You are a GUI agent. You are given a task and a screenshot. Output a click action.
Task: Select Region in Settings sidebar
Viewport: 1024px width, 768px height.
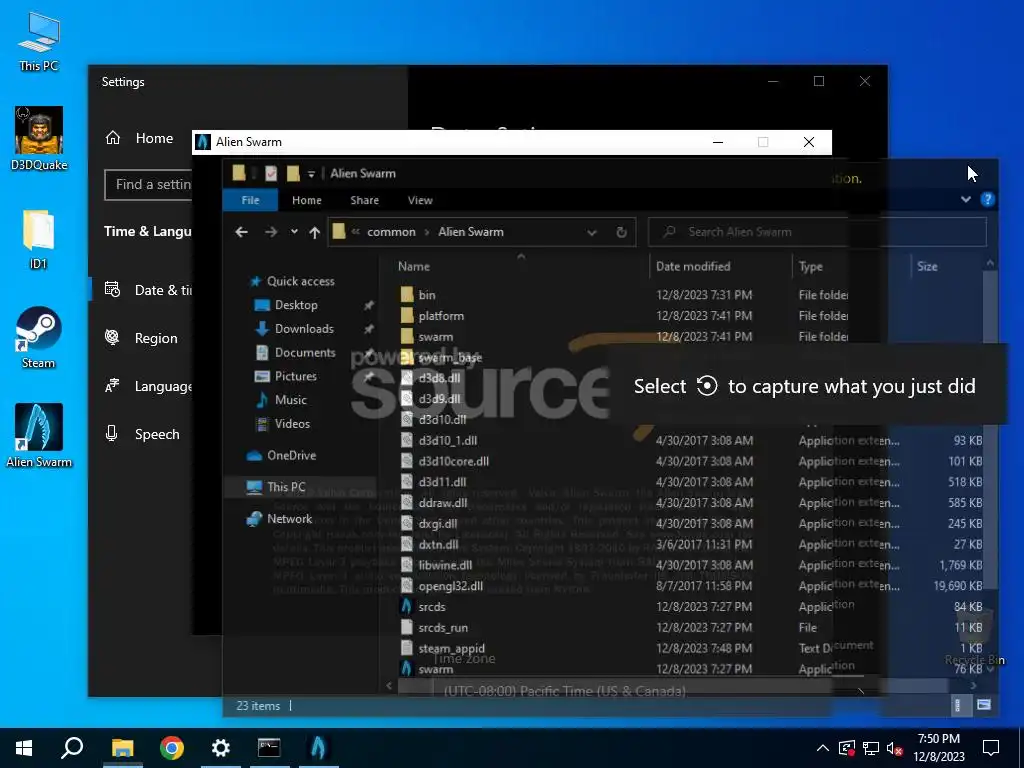tap(142, 338)
